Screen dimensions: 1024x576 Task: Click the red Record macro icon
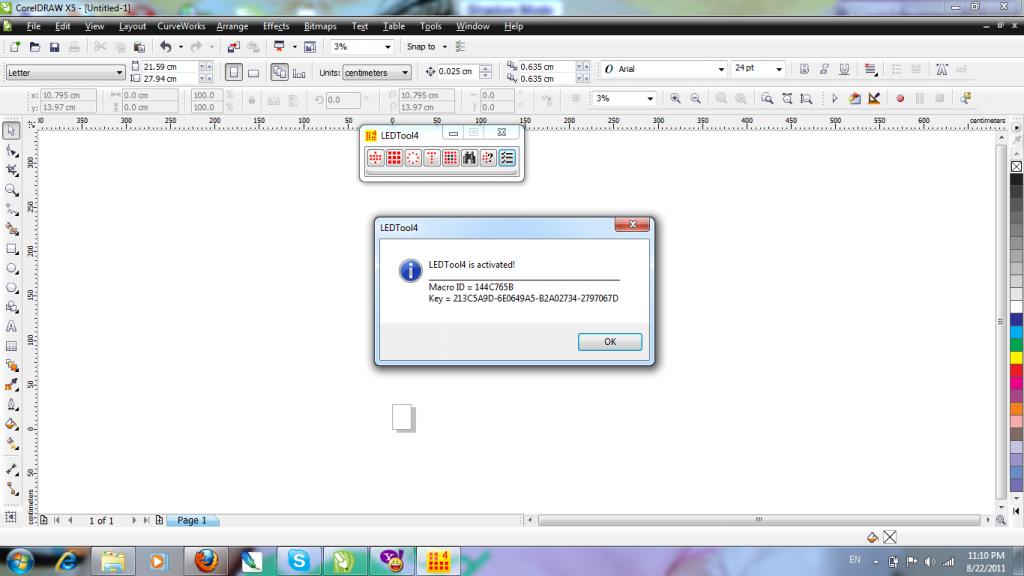point(900,99)
